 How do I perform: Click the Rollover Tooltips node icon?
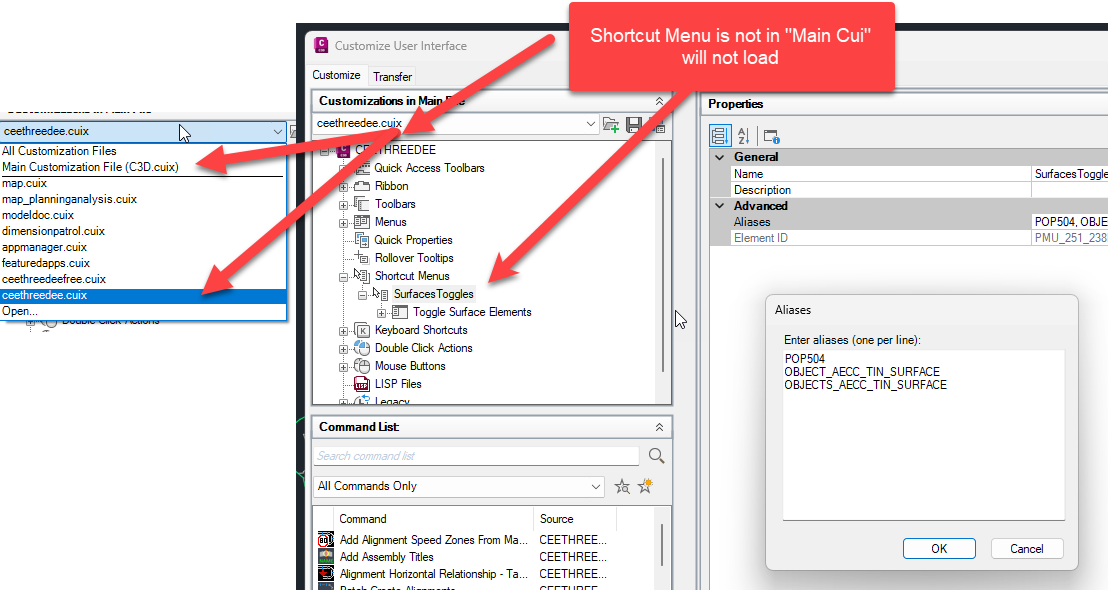(362, 258)
